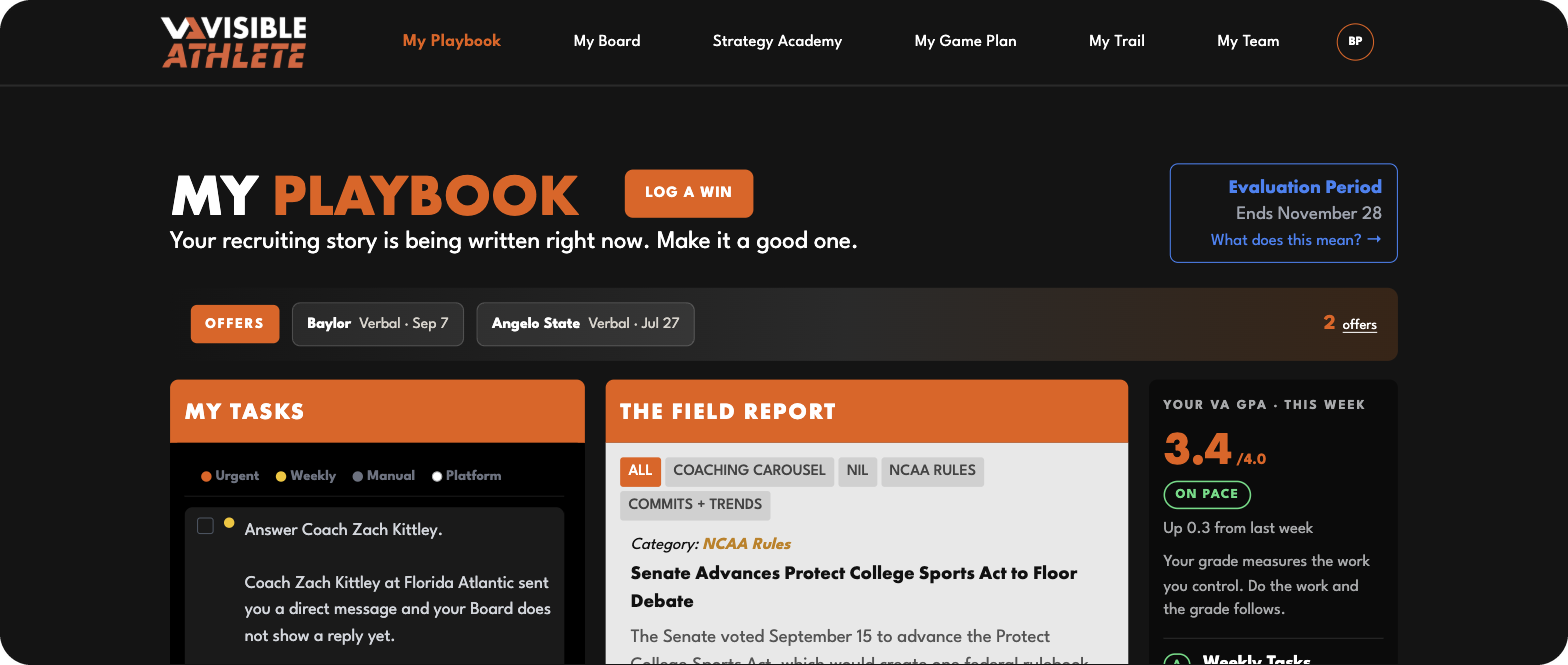Click the My Tasks panel header

click(x=377, y=411)
